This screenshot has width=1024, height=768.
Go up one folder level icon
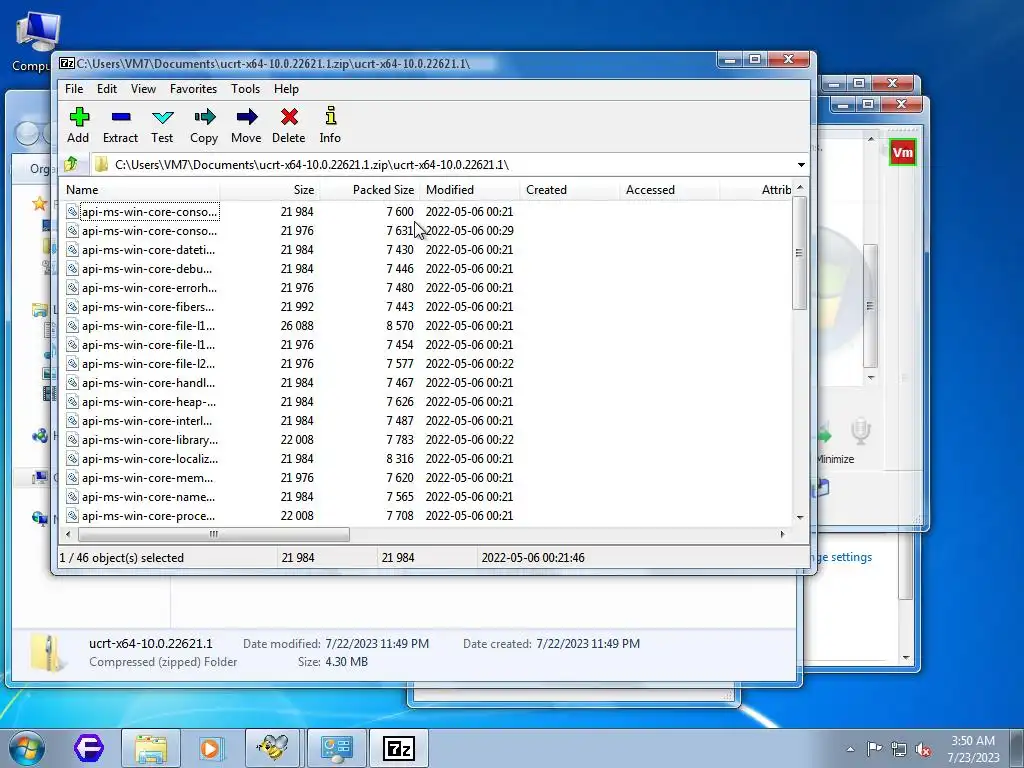coord(71,164)
